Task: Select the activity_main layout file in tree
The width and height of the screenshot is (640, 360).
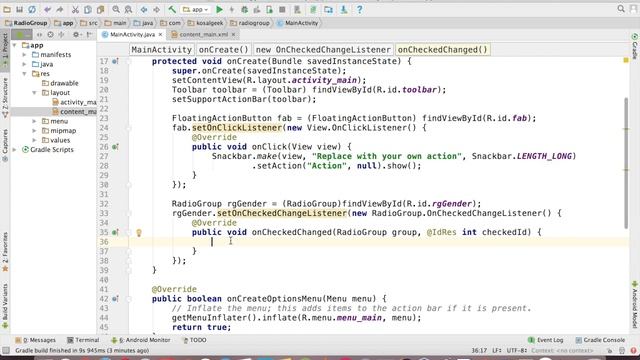Action: click(x=74, y=102)
